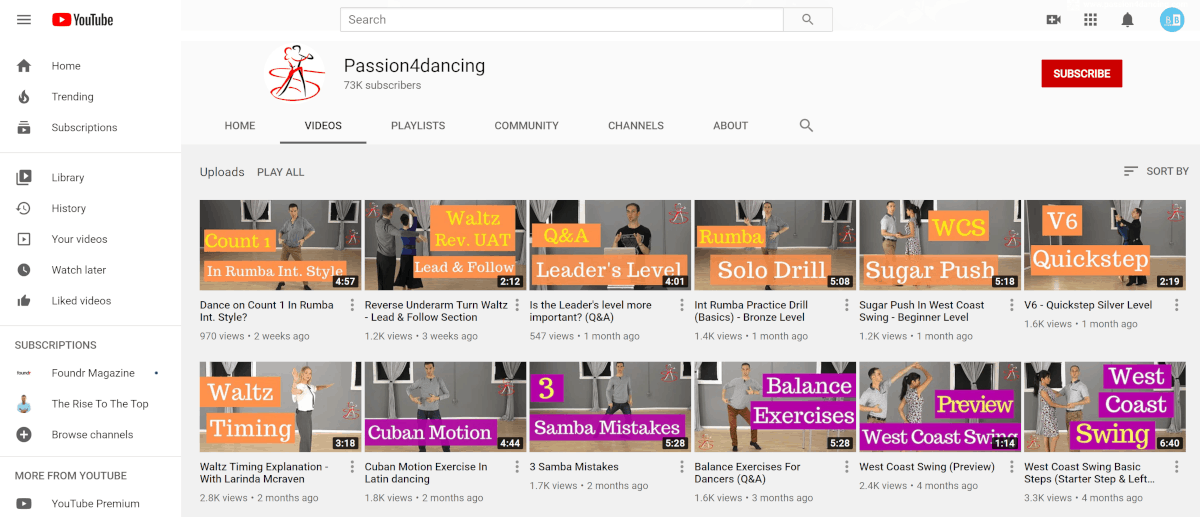Image resolution: width=1200 pixels, height=517 pixels.
Task: Click the YouTube logo
Action: pos(83,20)
